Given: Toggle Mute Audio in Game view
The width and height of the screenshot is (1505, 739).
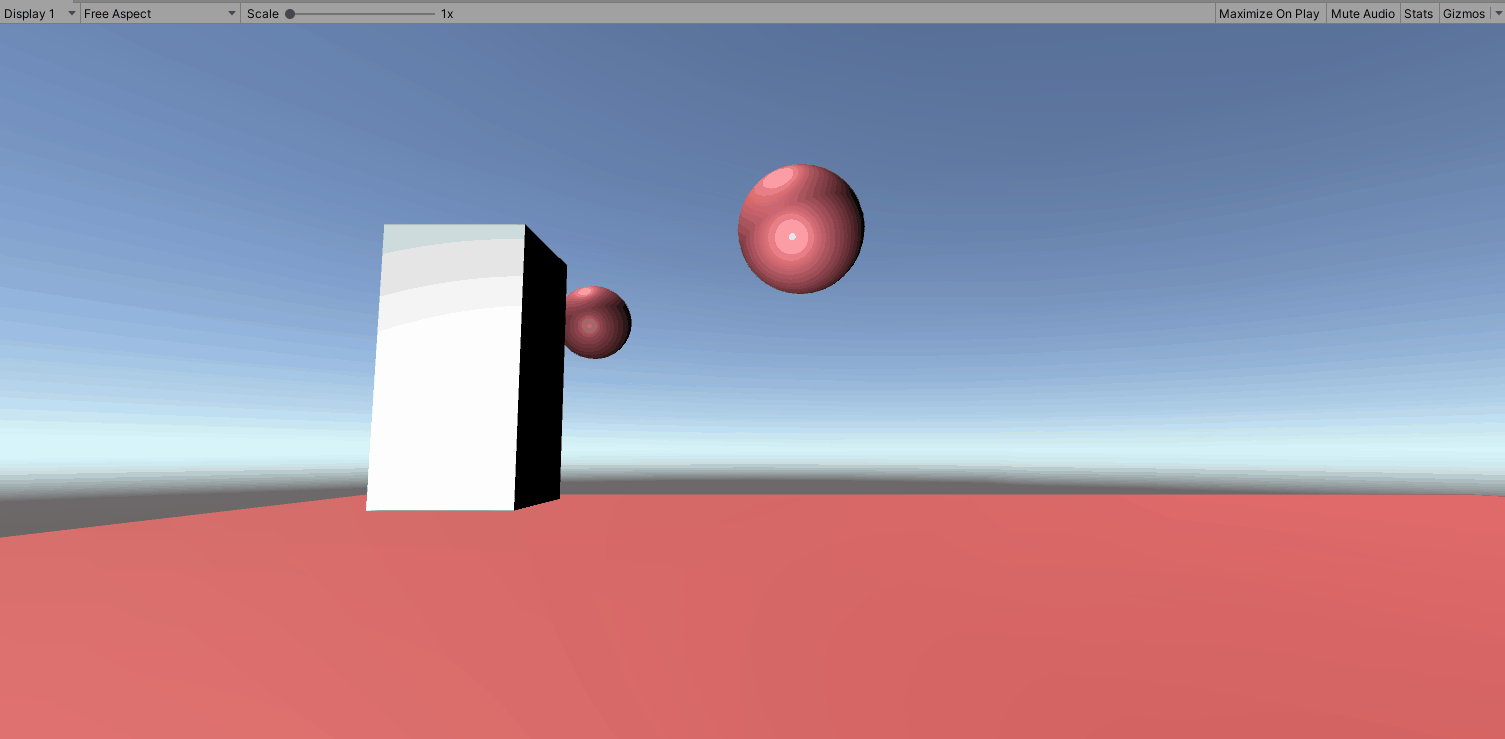Looking at the screenshot, I should 1362,14.
